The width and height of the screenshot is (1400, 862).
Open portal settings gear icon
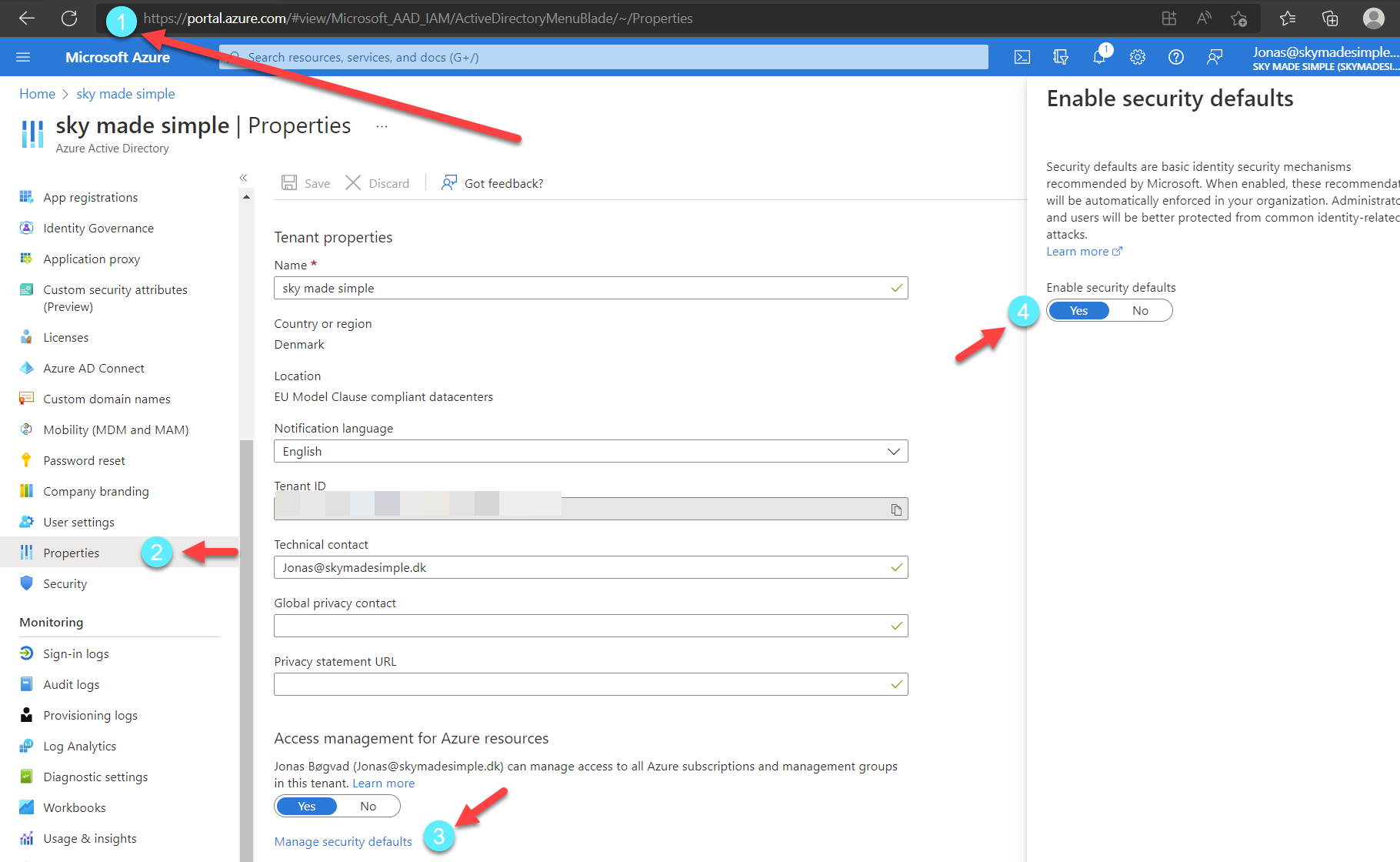click(1138, 57)
